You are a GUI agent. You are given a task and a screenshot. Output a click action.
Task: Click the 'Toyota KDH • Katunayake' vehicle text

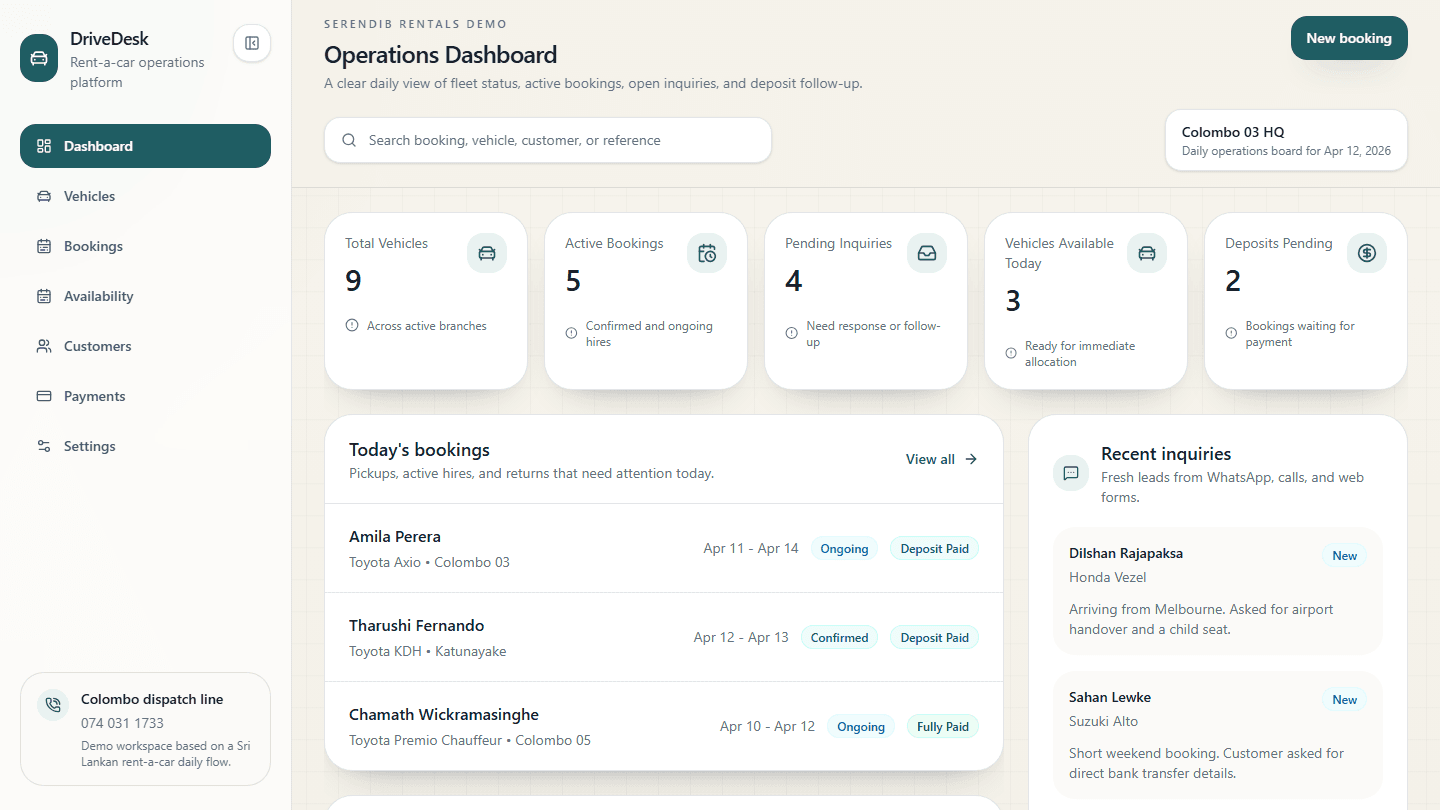428,652
